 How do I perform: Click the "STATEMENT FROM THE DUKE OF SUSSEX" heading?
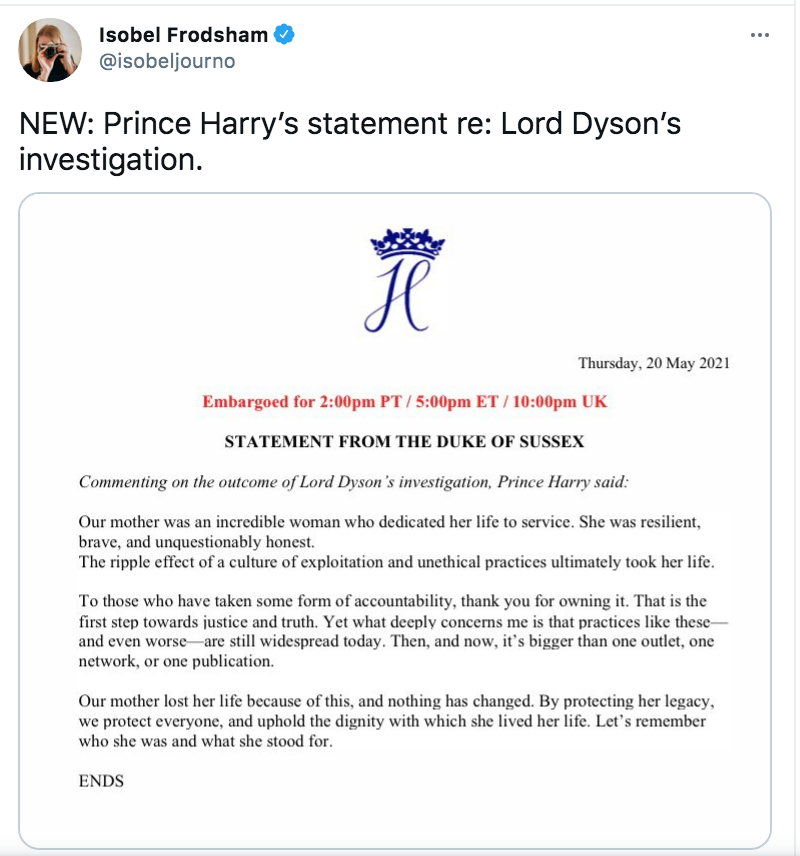(x=404, y=441)
